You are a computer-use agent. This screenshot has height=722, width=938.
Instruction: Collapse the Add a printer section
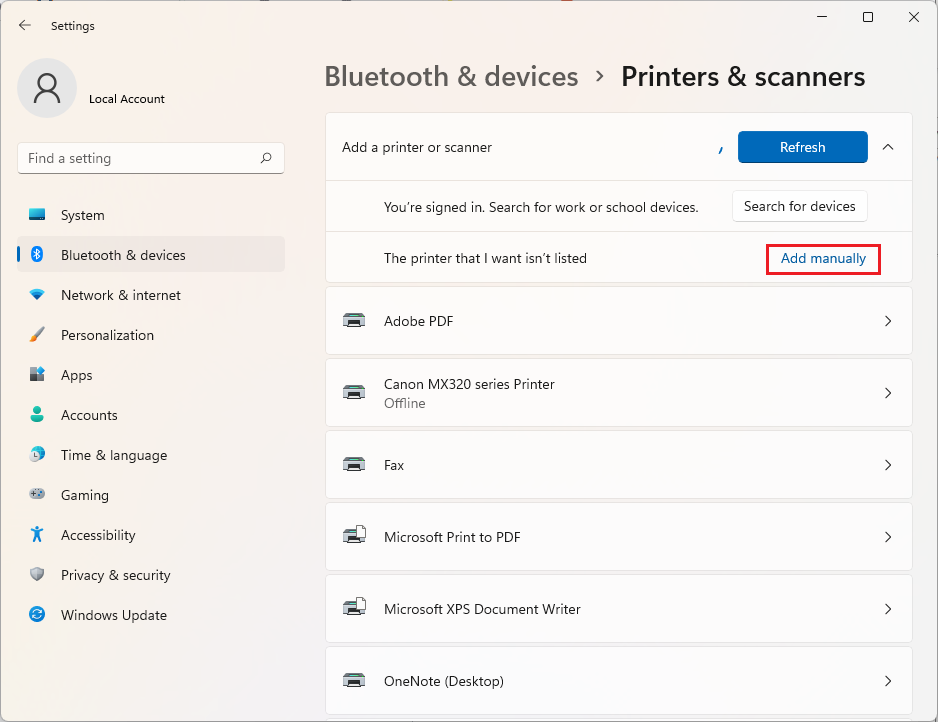tap(888, 147)
